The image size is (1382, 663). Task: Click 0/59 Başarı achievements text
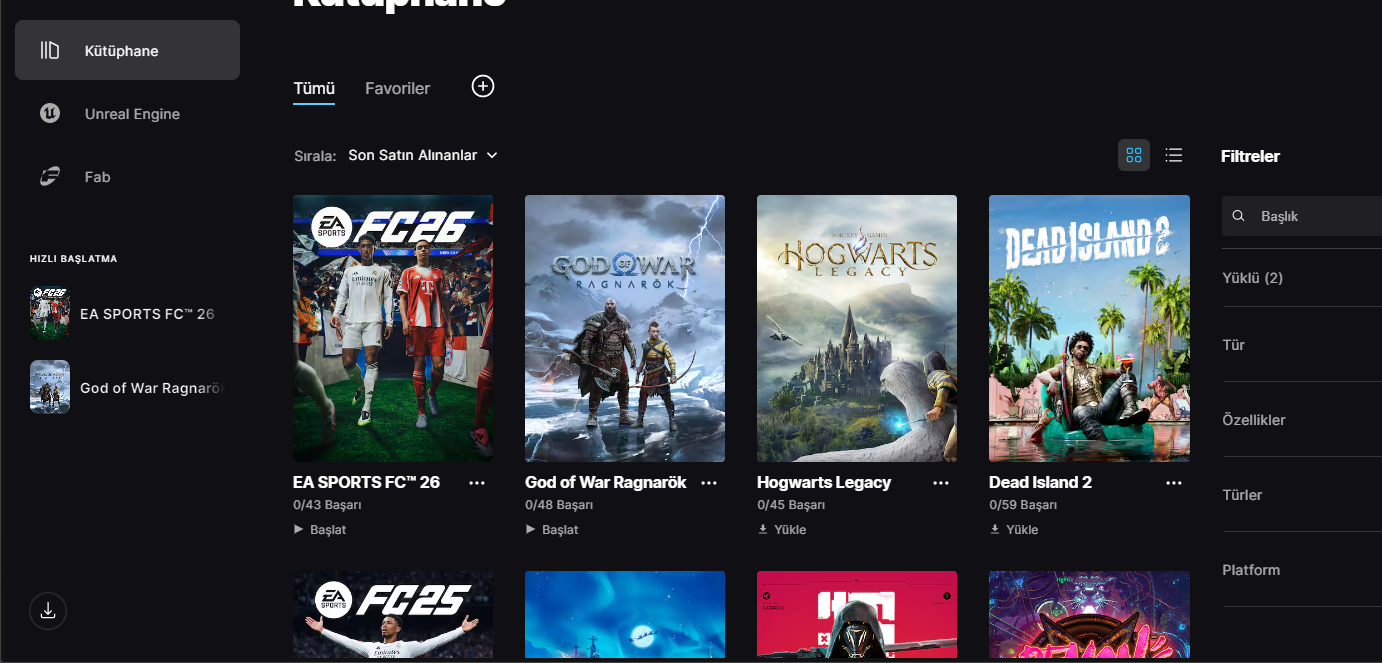[1023, 506]
